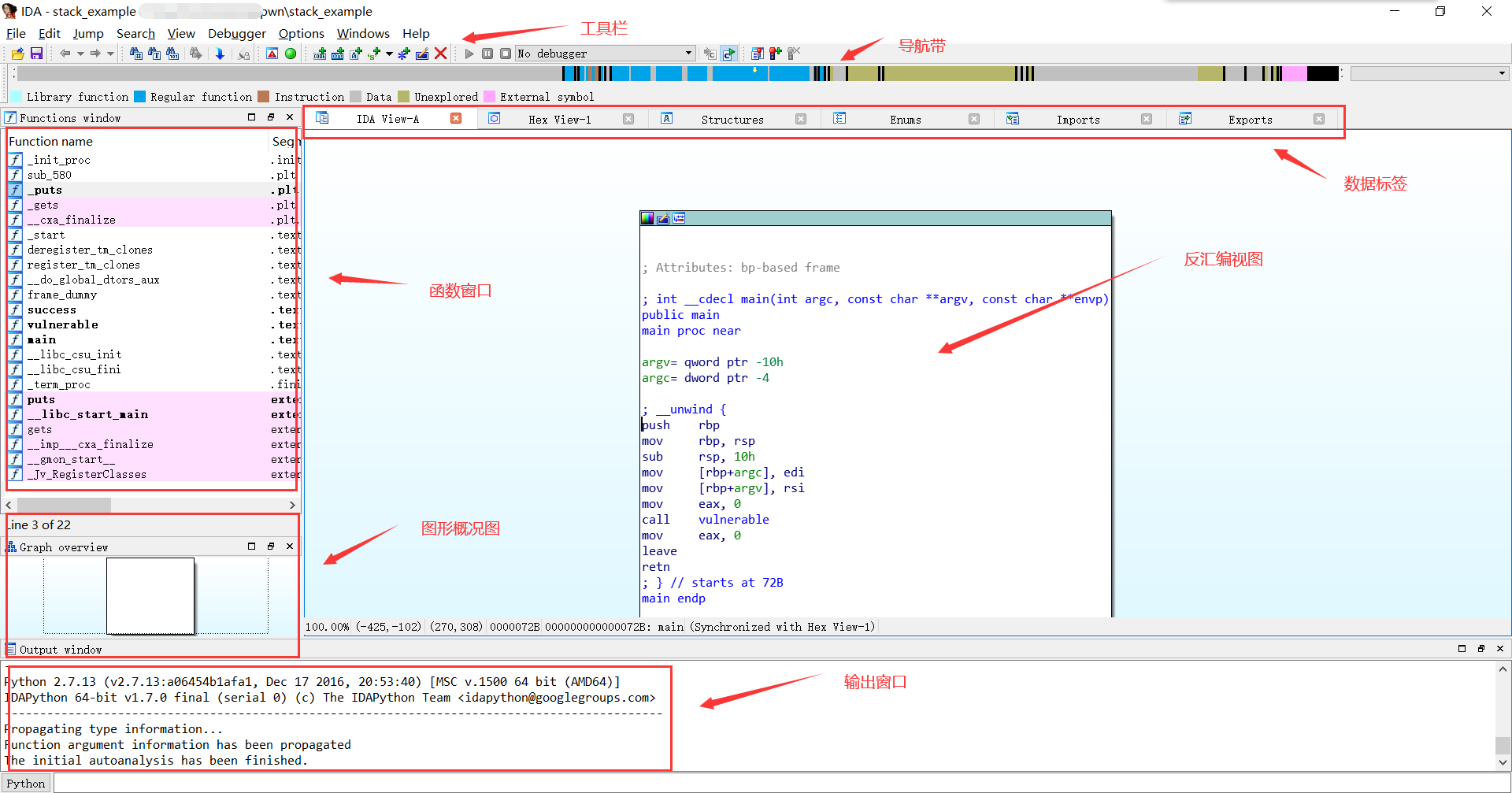The width and height of the screenshot is (1512, 793).
Task: Click the first binoculars search icon
Action: coord(136,54)
